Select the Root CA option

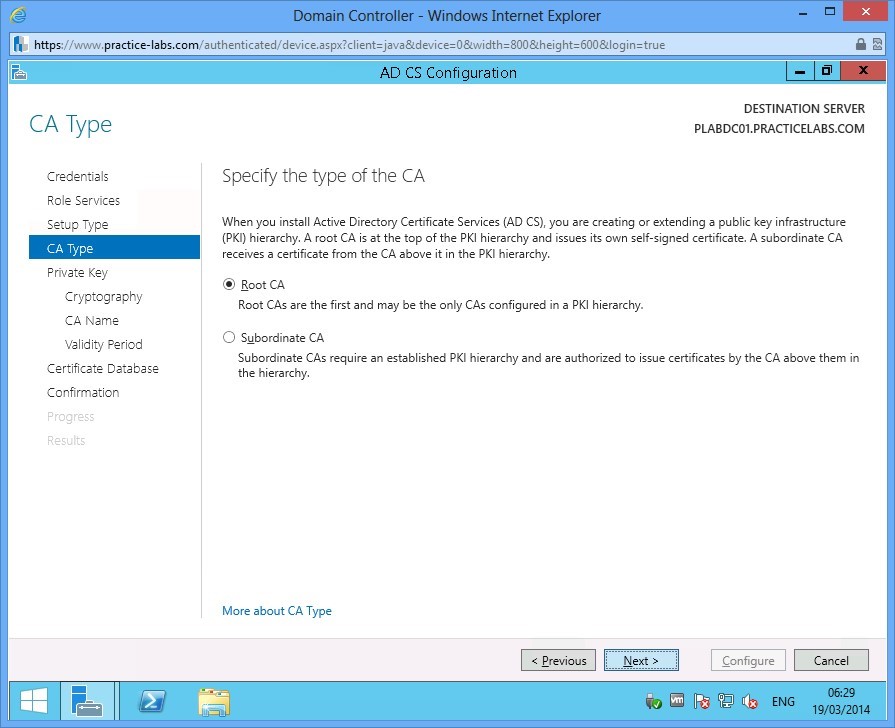click(229, 284)
